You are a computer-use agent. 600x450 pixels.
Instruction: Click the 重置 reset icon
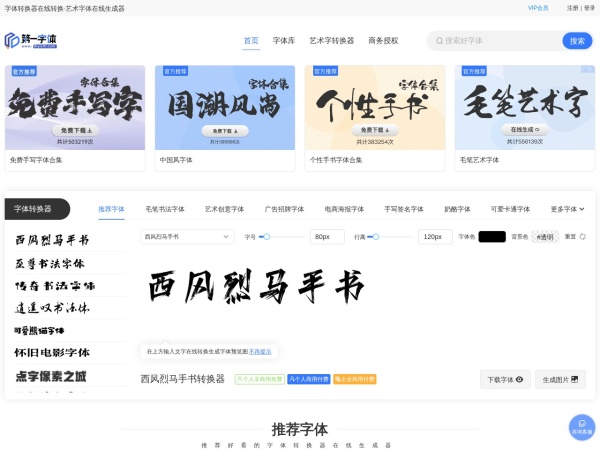582,237
